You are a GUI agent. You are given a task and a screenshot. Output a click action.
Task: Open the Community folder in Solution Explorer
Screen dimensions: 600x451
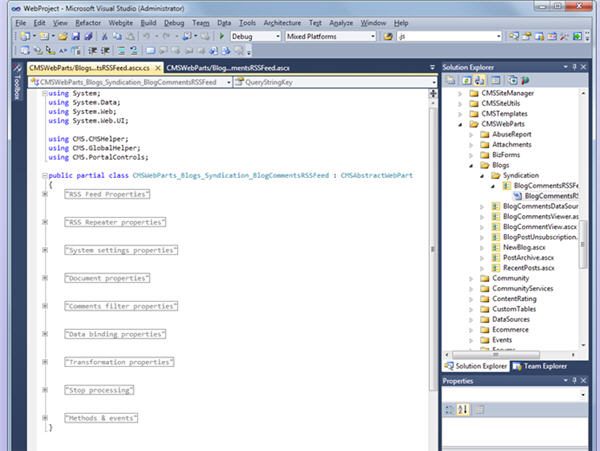510,278
